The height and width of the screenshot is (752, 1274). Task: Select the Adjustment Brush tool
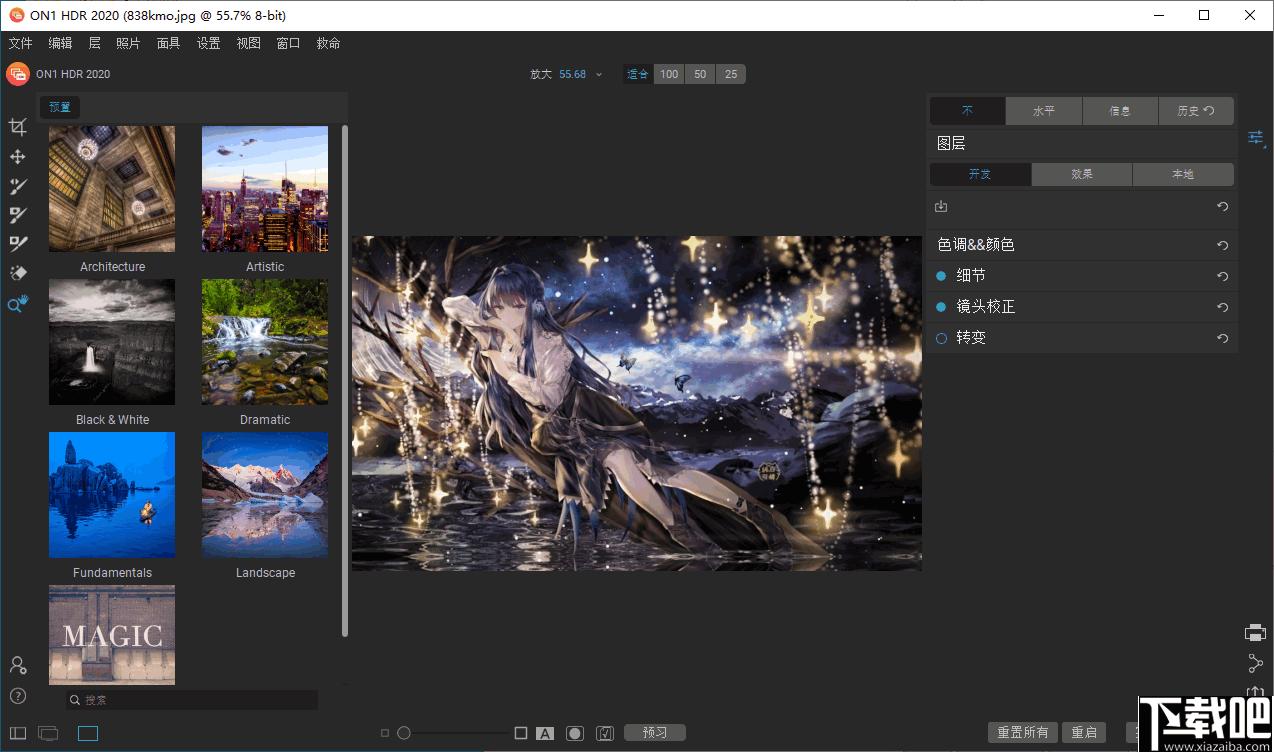click(x=17, y=186)
